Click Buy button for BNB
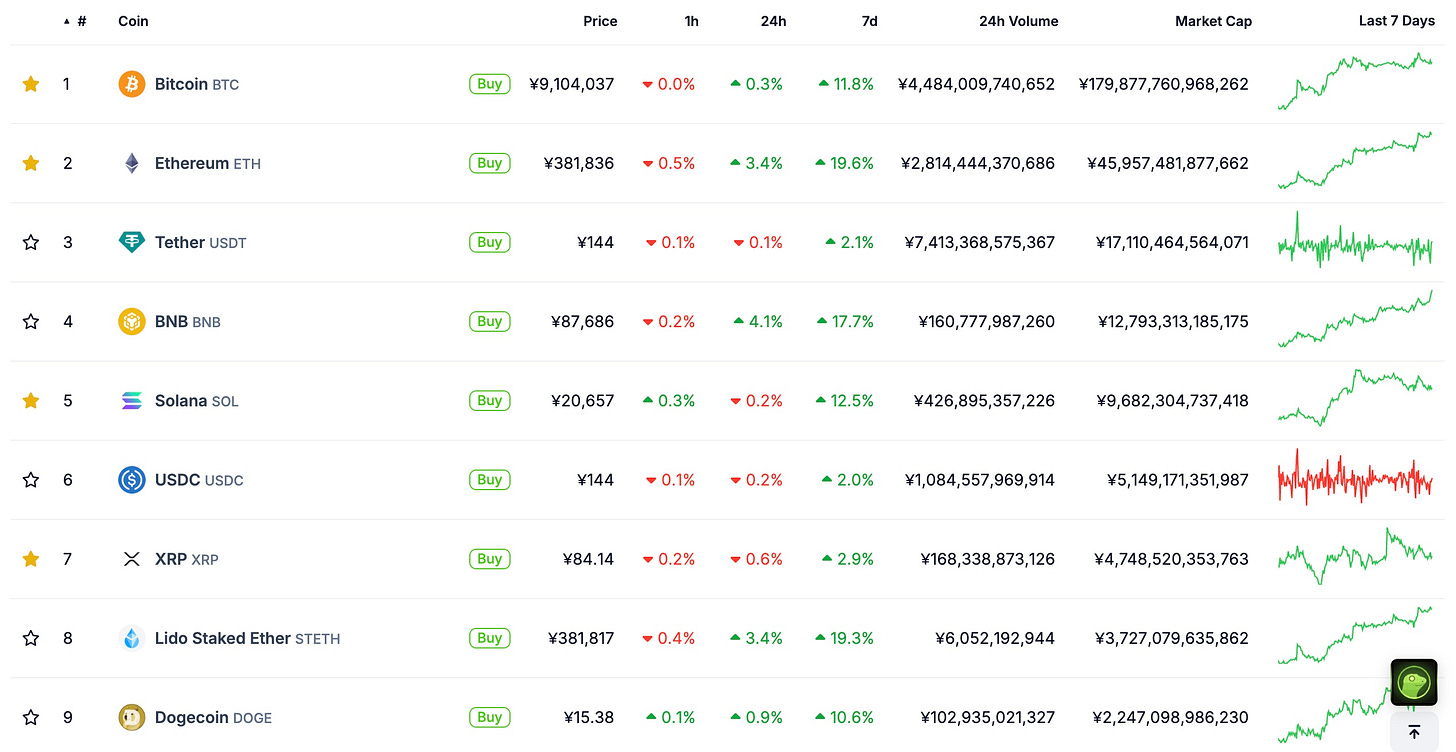Screen dimensions: 1456x752 pos(490,321)
